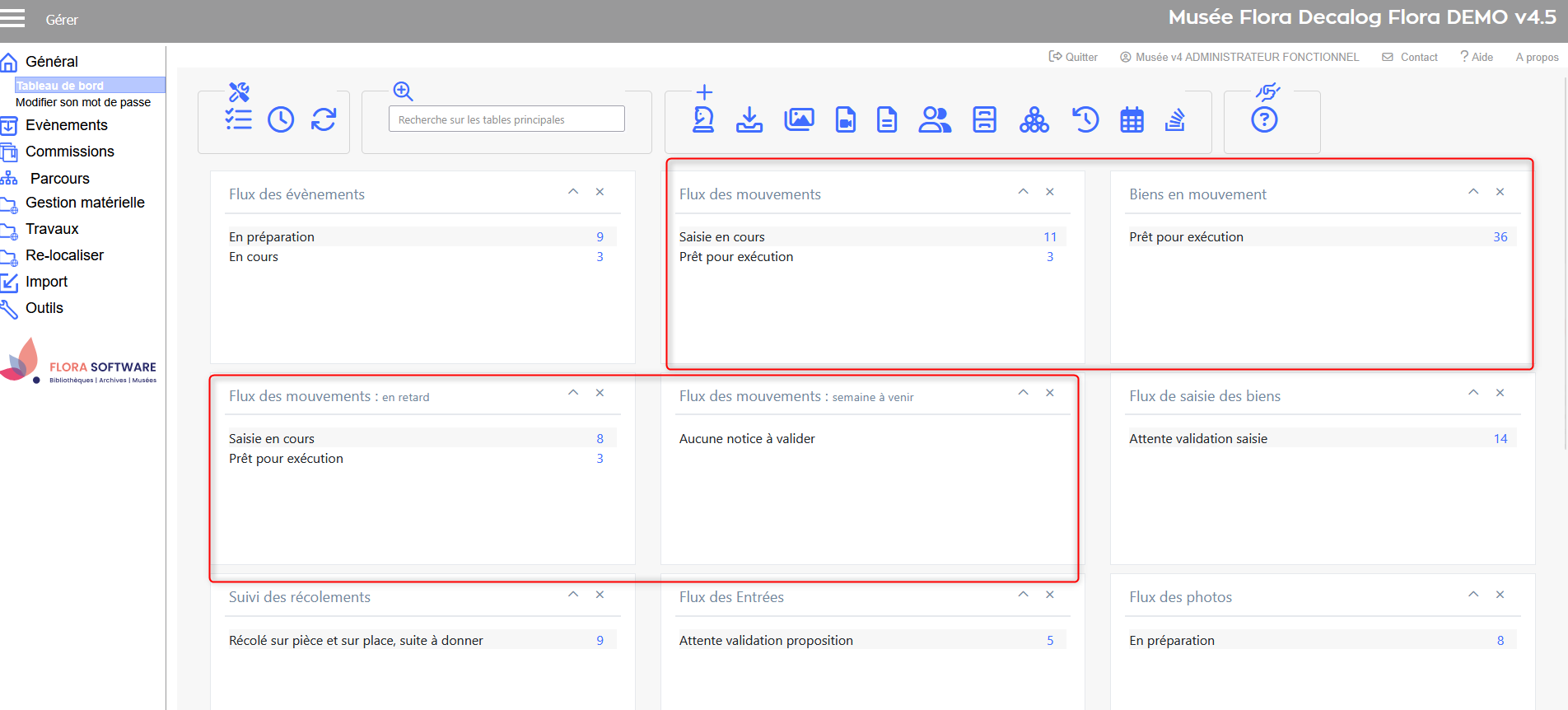Viewport: 1568px width, 710px height.
Task: Click Modifier son mot de passe
Action: [83, 102]
